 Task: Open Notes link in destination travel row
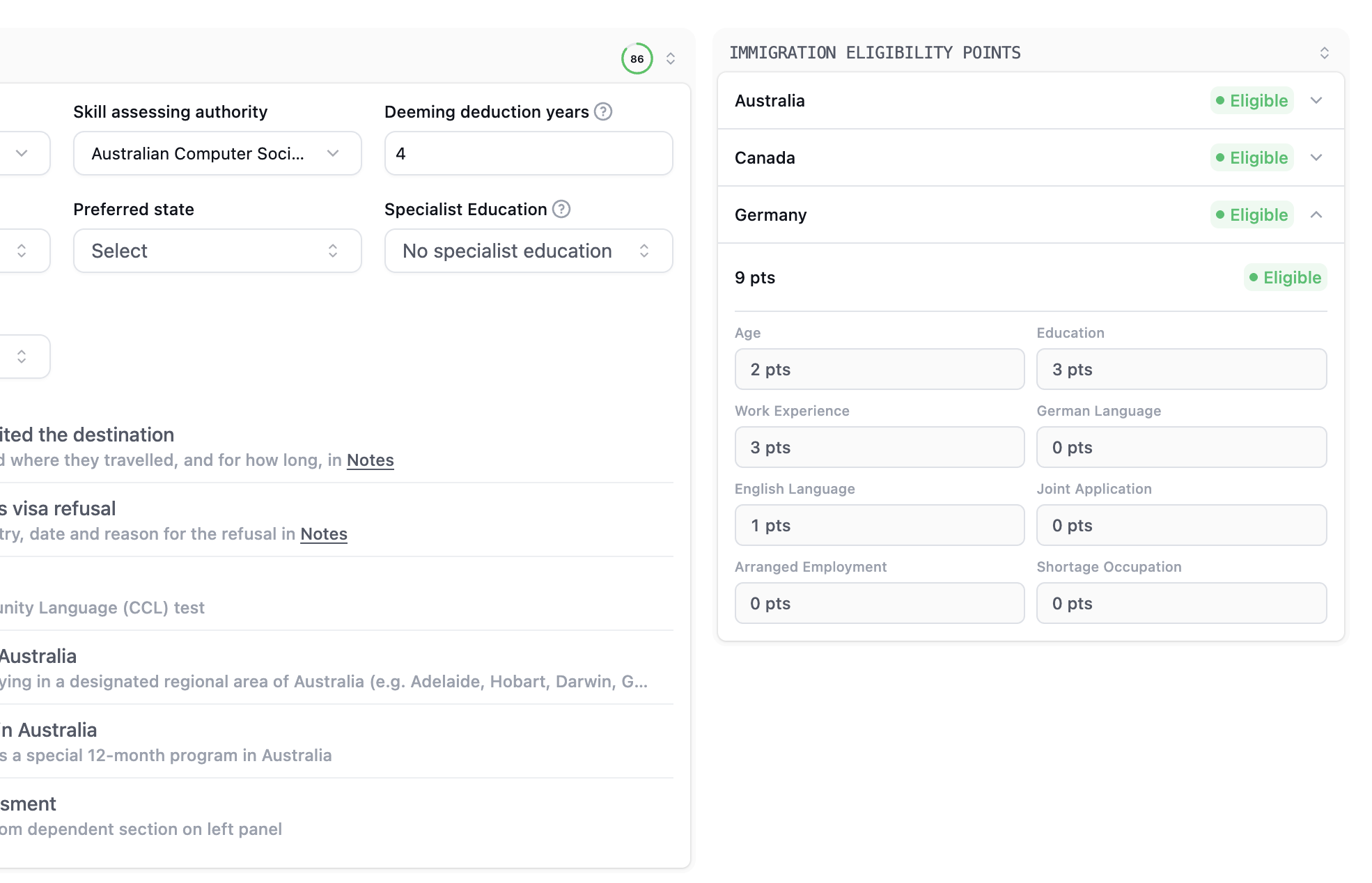pyautogui.click(x=371, y=460)
